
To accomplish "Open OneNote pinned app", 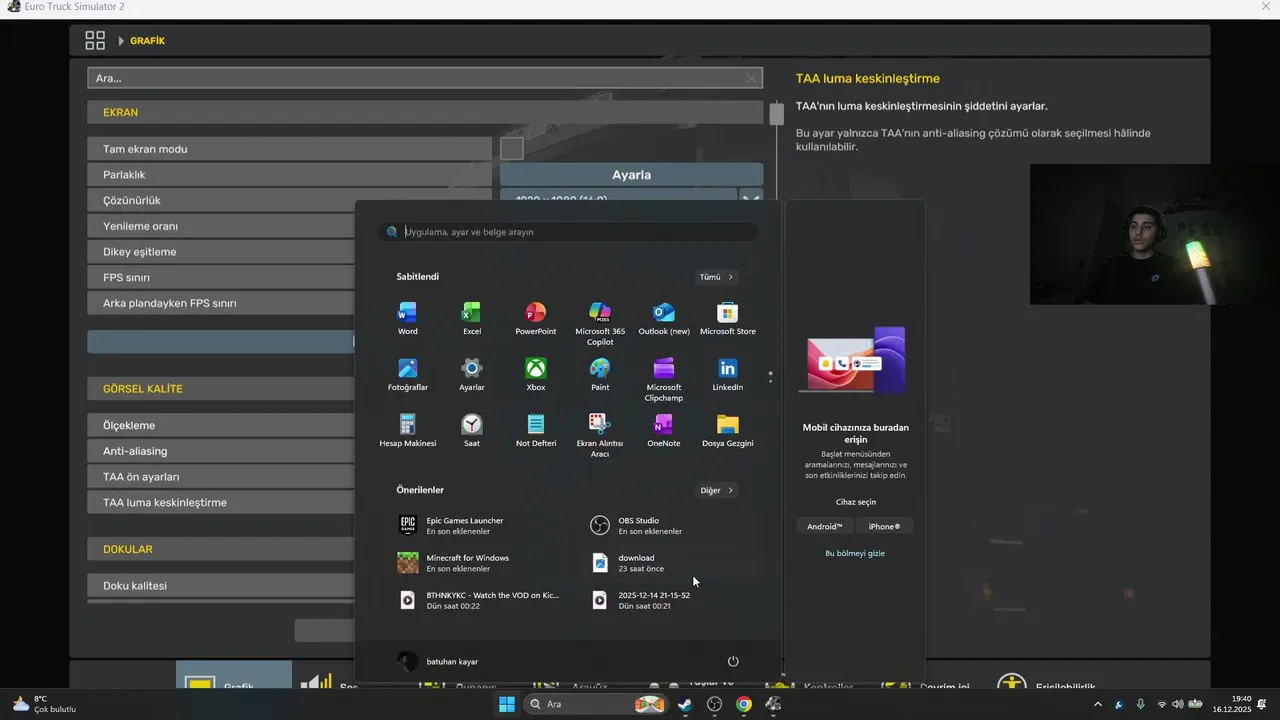I will pos(664,430).
